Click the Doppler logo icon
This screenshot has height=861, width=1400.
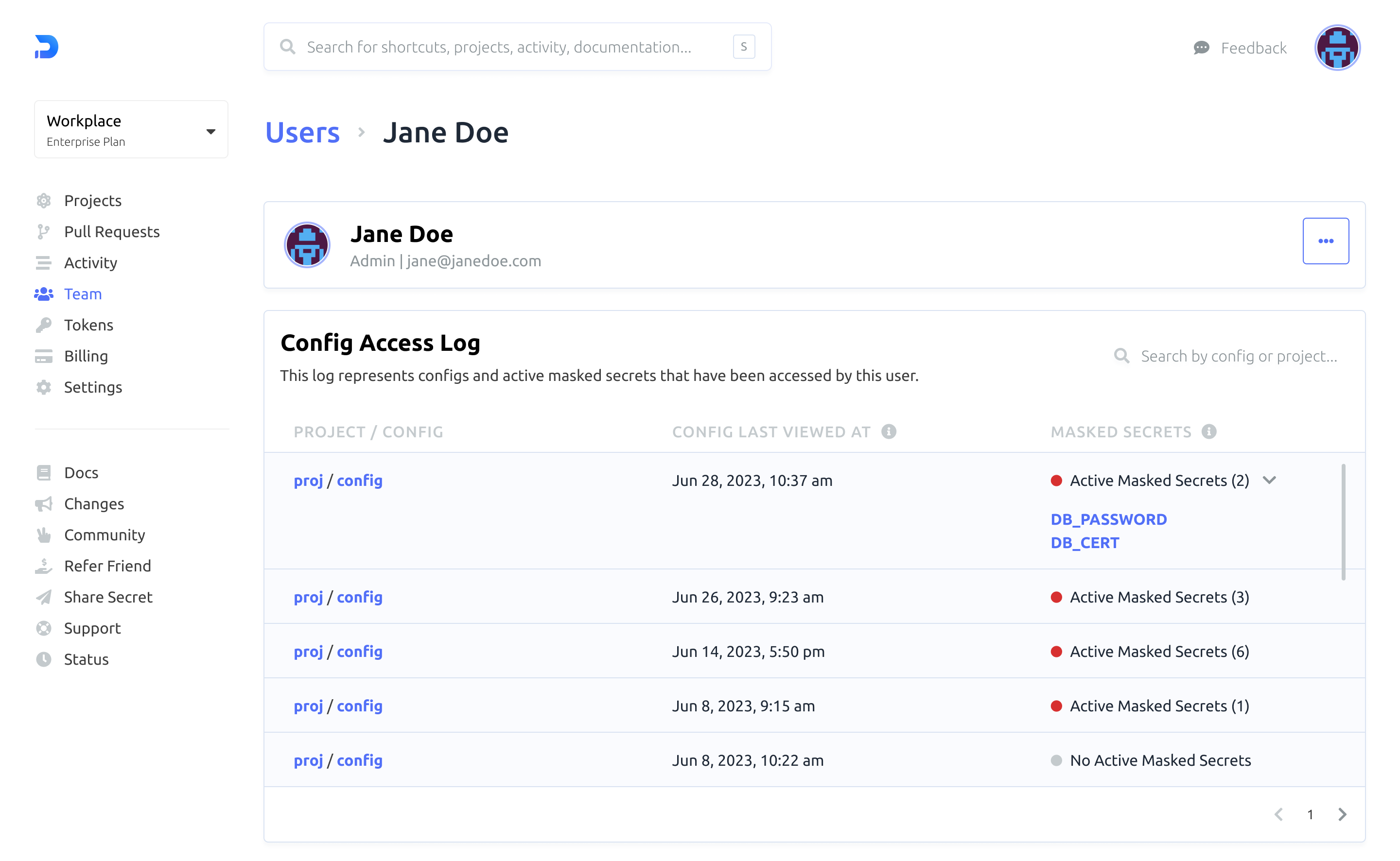pyautogui.click(x=47, y=47)
